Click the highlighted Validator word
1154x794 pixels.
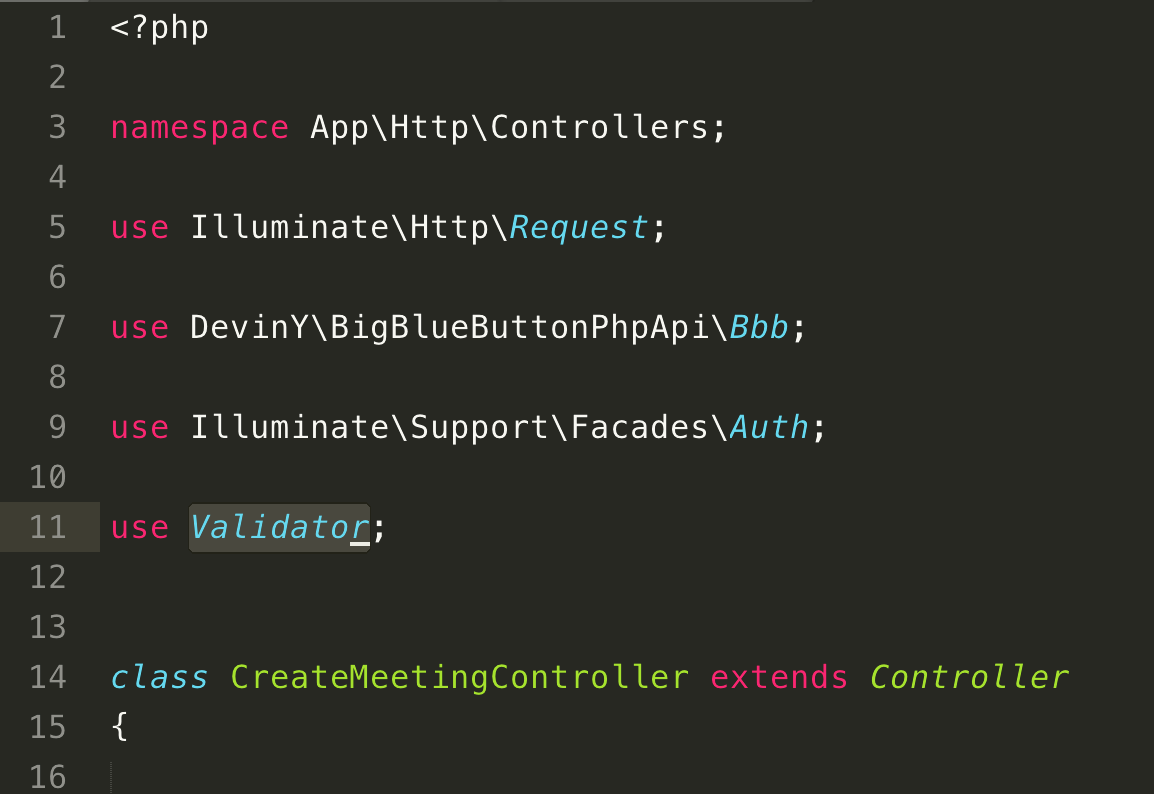tap(280, 528)
